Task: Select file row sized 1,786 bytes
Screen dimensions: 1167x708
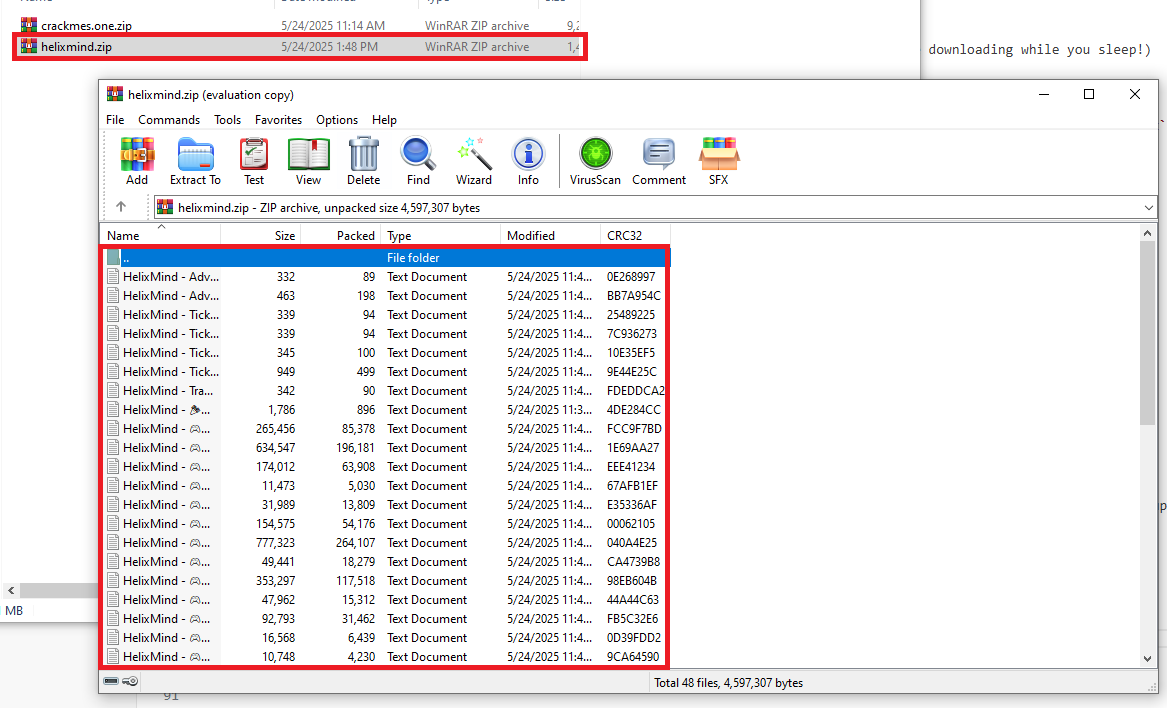Action: [386, 409]
